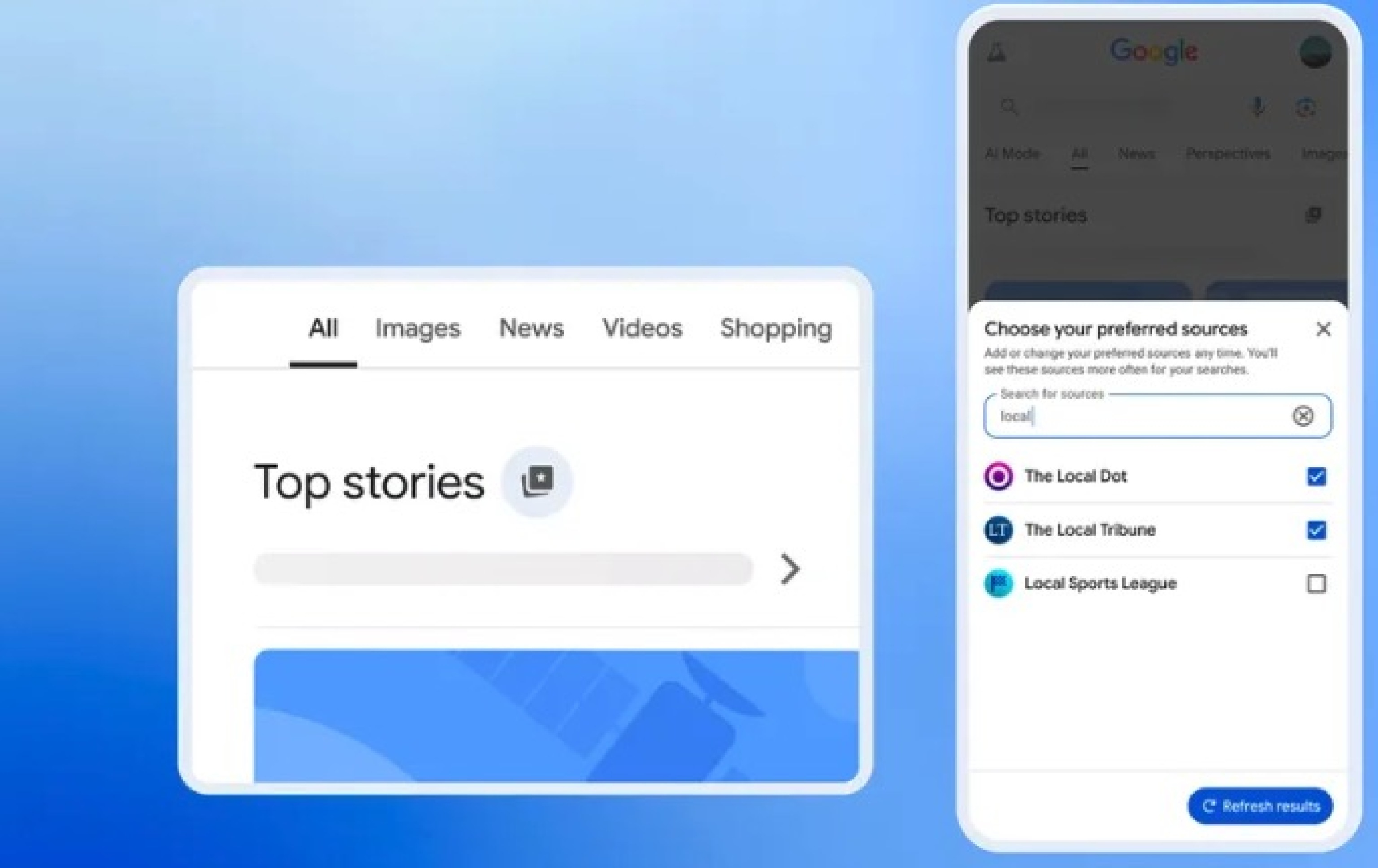Switch to the All tab in desktop card
Image resolution: width=1378 pixels, height=868 pixels.
[323, 328]
